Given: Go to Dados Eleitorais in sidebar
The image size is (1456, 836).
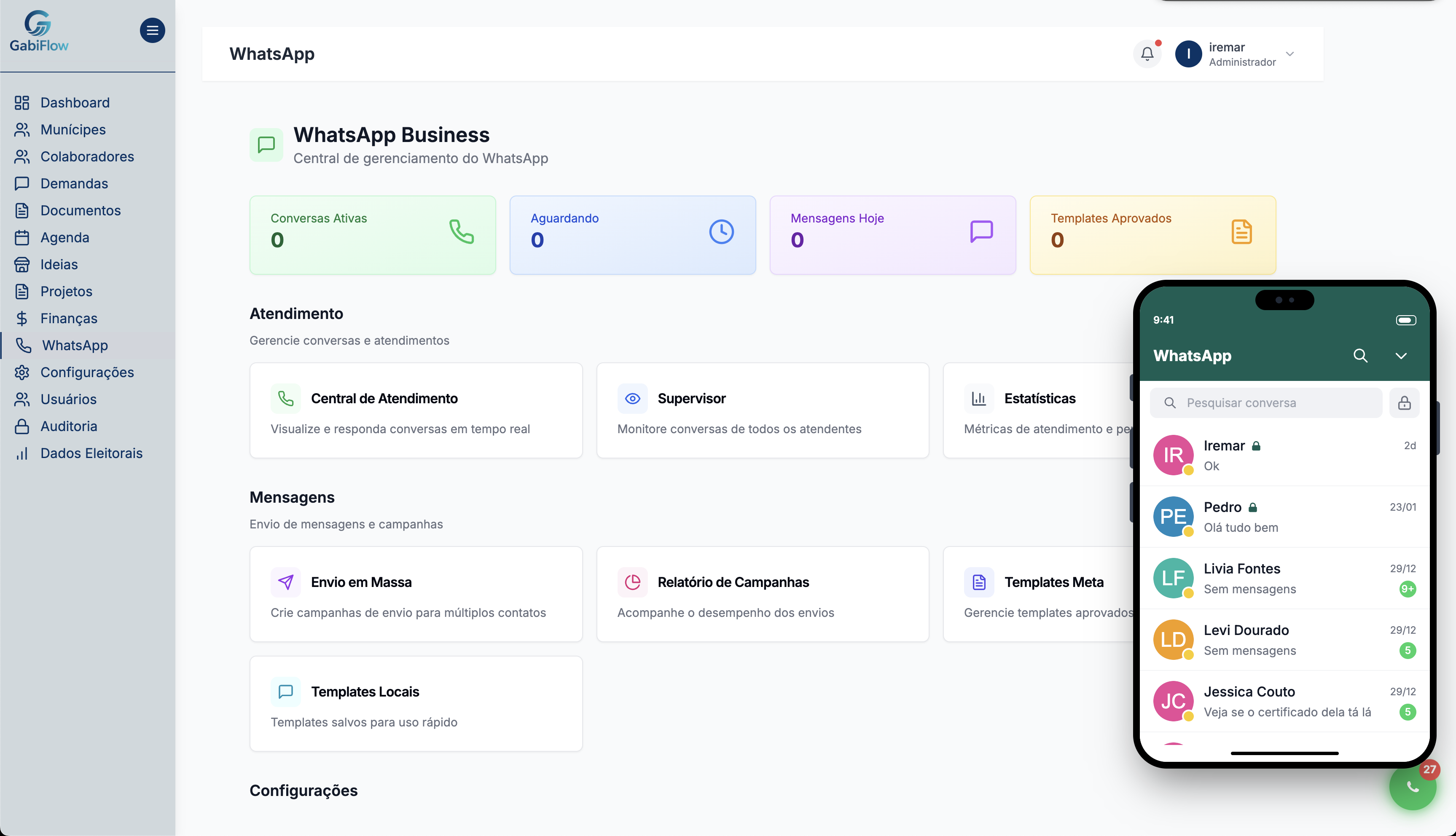Looking at the screenshot, I should [91, 453].
